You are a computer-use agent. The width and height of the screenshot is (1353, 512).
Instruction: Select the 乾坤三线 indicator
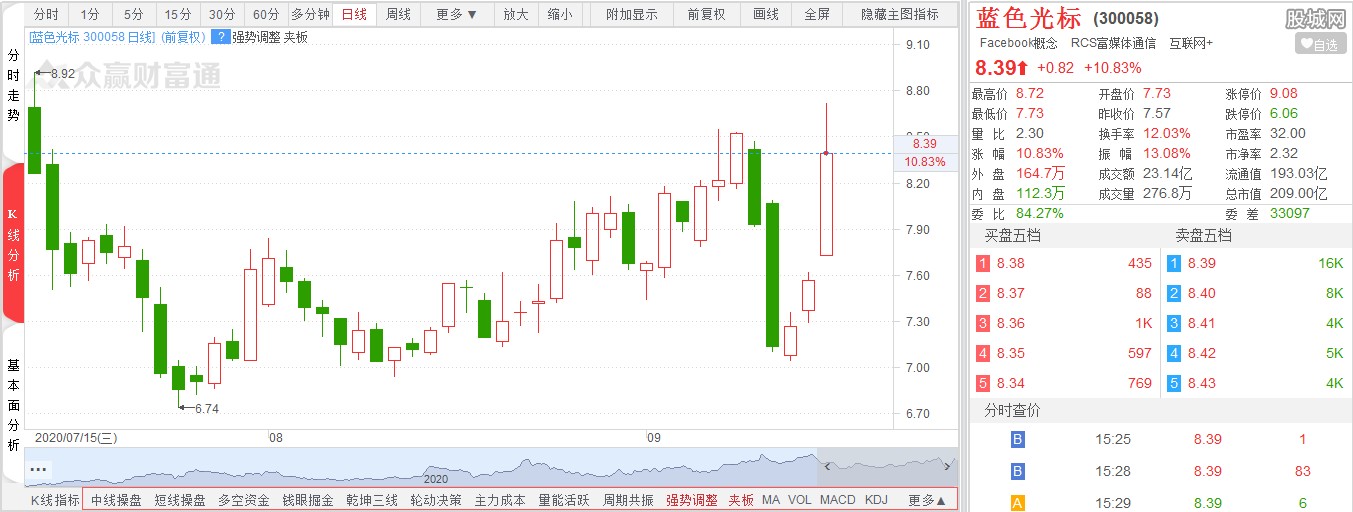click(372, 500)
